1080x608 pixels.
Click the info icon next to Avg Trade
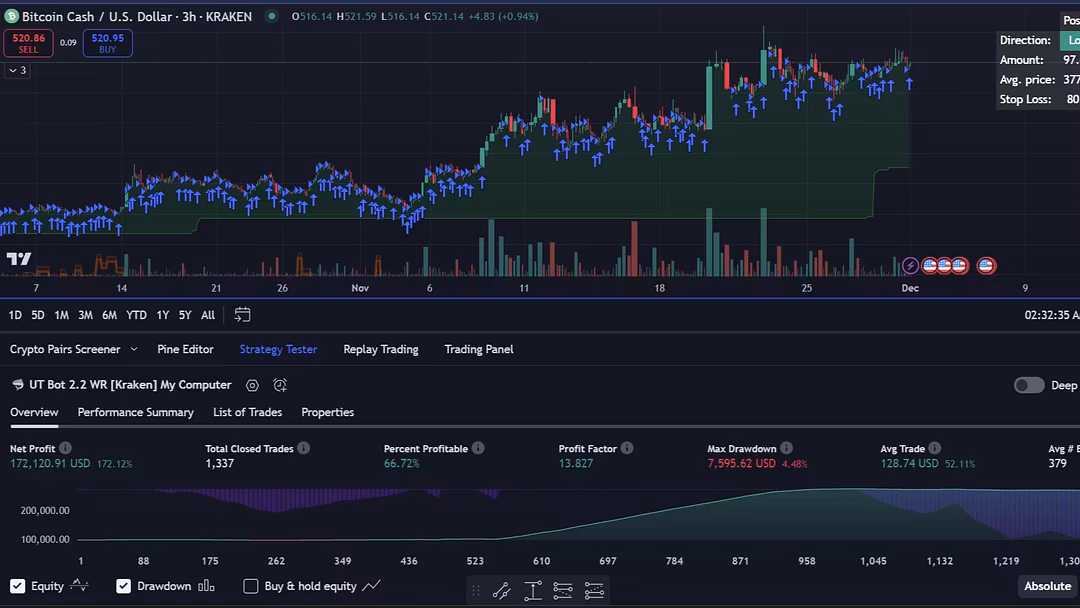(x=935, y=448)
